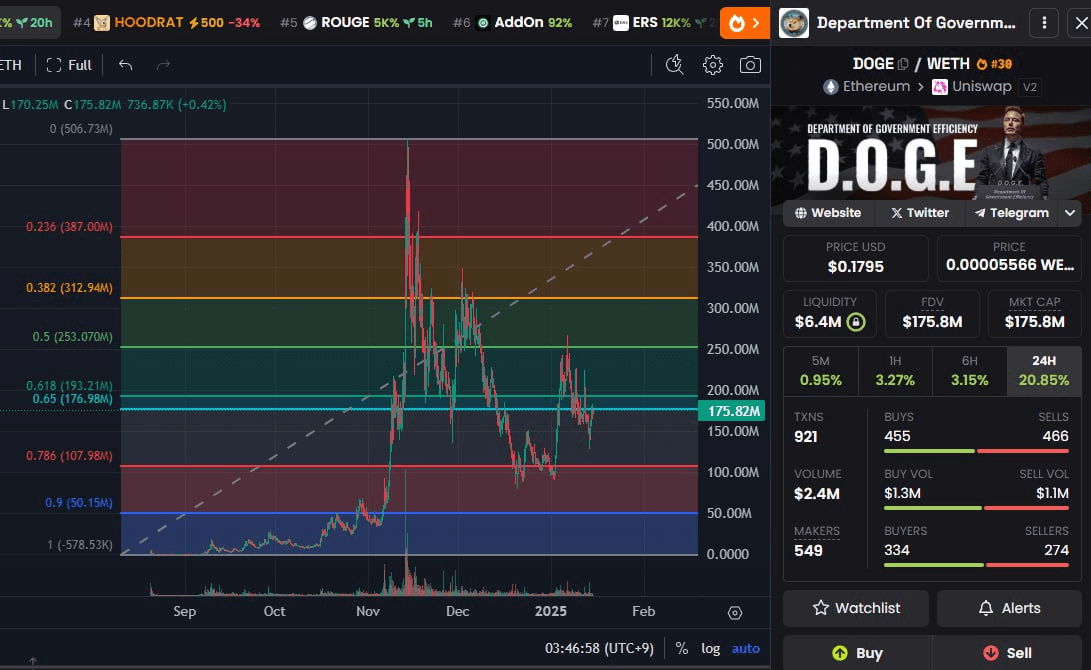Click the Buy button
The image size is (1091, 670).
click(857, 653)
